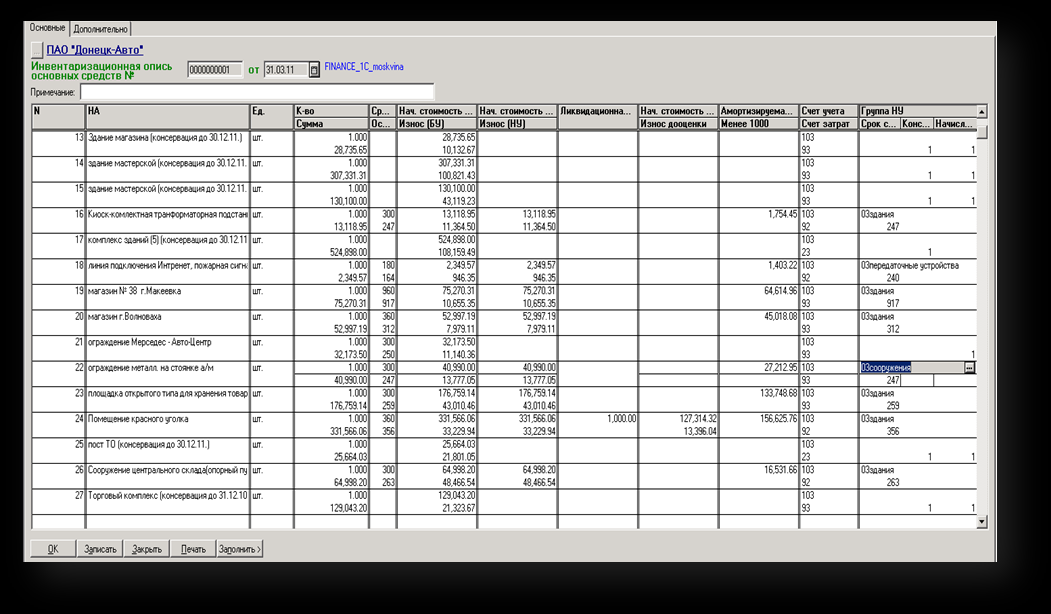This screenshot has height=614, width=1051.
Task: Click the highlighted 03сооружения cell
Action: (x=912, y=367)
